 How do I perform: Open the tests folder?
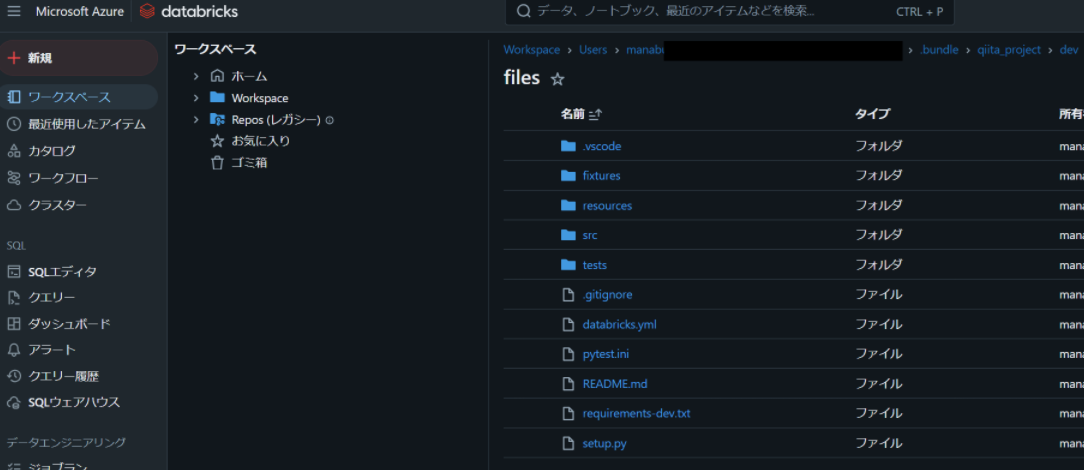pos(595,265)
